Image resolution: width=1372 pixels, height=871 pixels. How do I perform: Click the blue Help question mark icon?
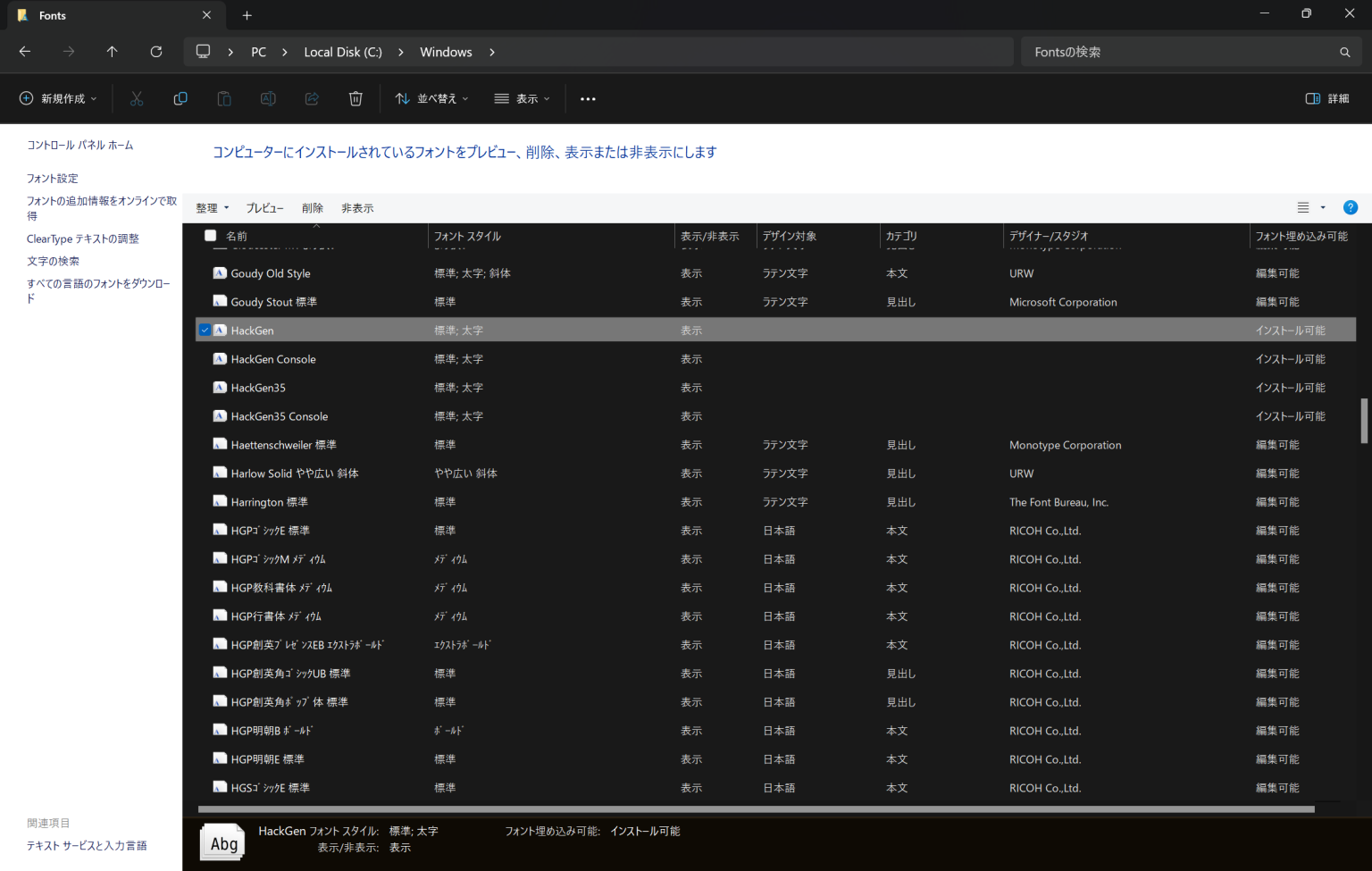(x=1350, y=207)
